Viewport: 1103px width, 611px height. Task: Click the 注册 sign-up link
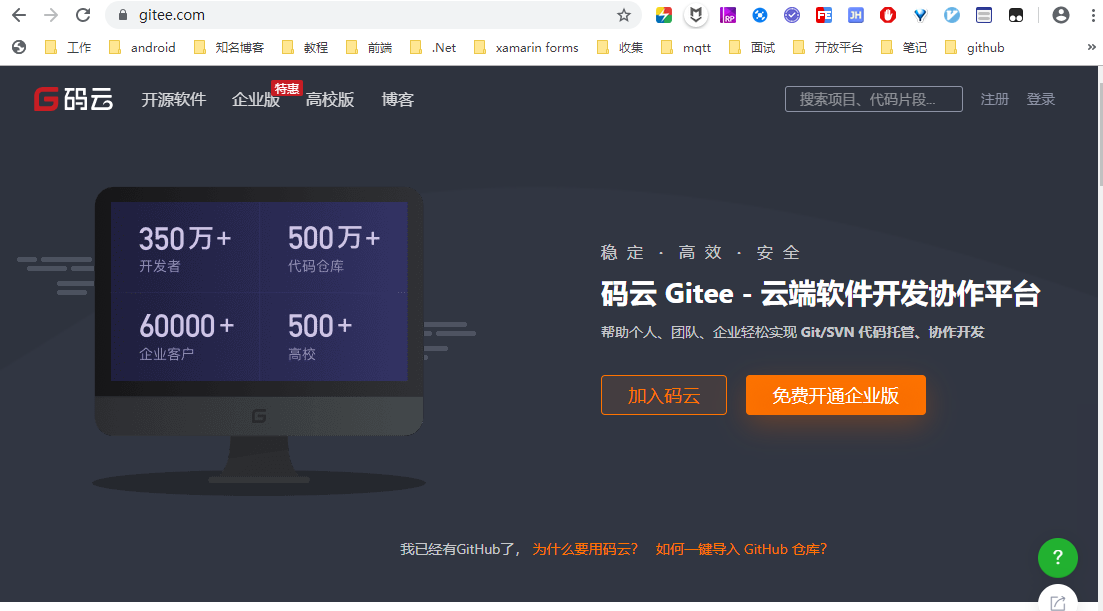995,99
